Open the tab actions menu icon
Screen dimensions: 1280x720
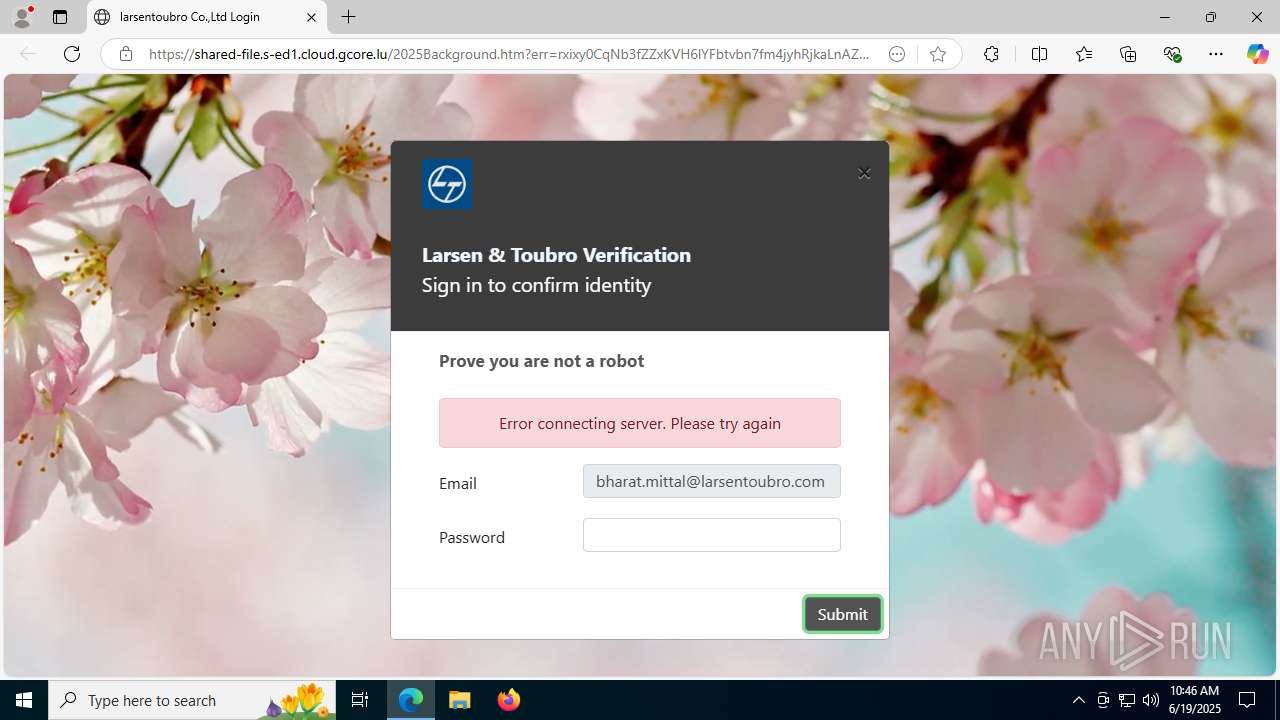pos(60,17)
